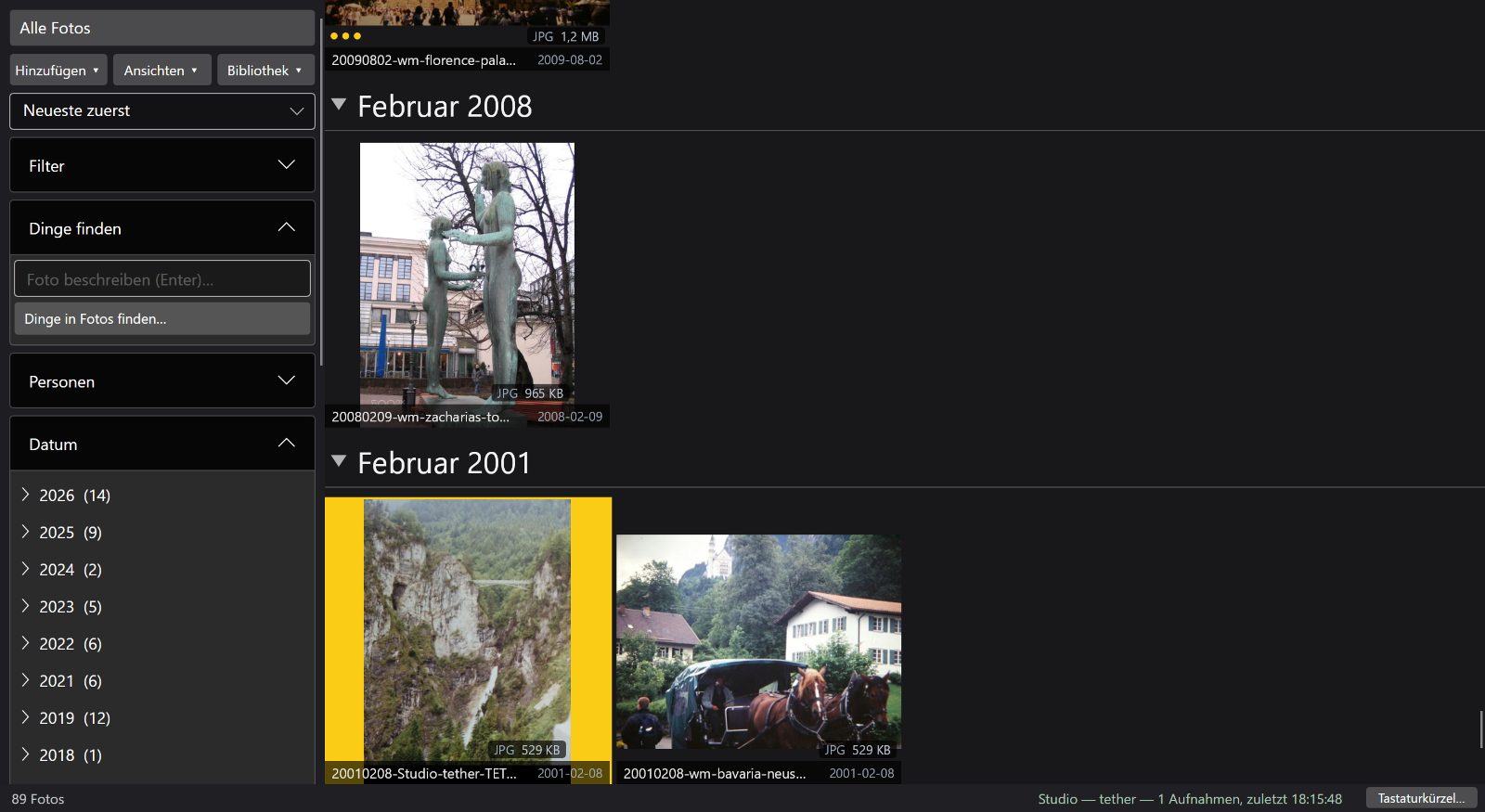Collapse the Februar 2001 group triangle
The width and height of the screenshot is (1485, 812).
point(339,461)
